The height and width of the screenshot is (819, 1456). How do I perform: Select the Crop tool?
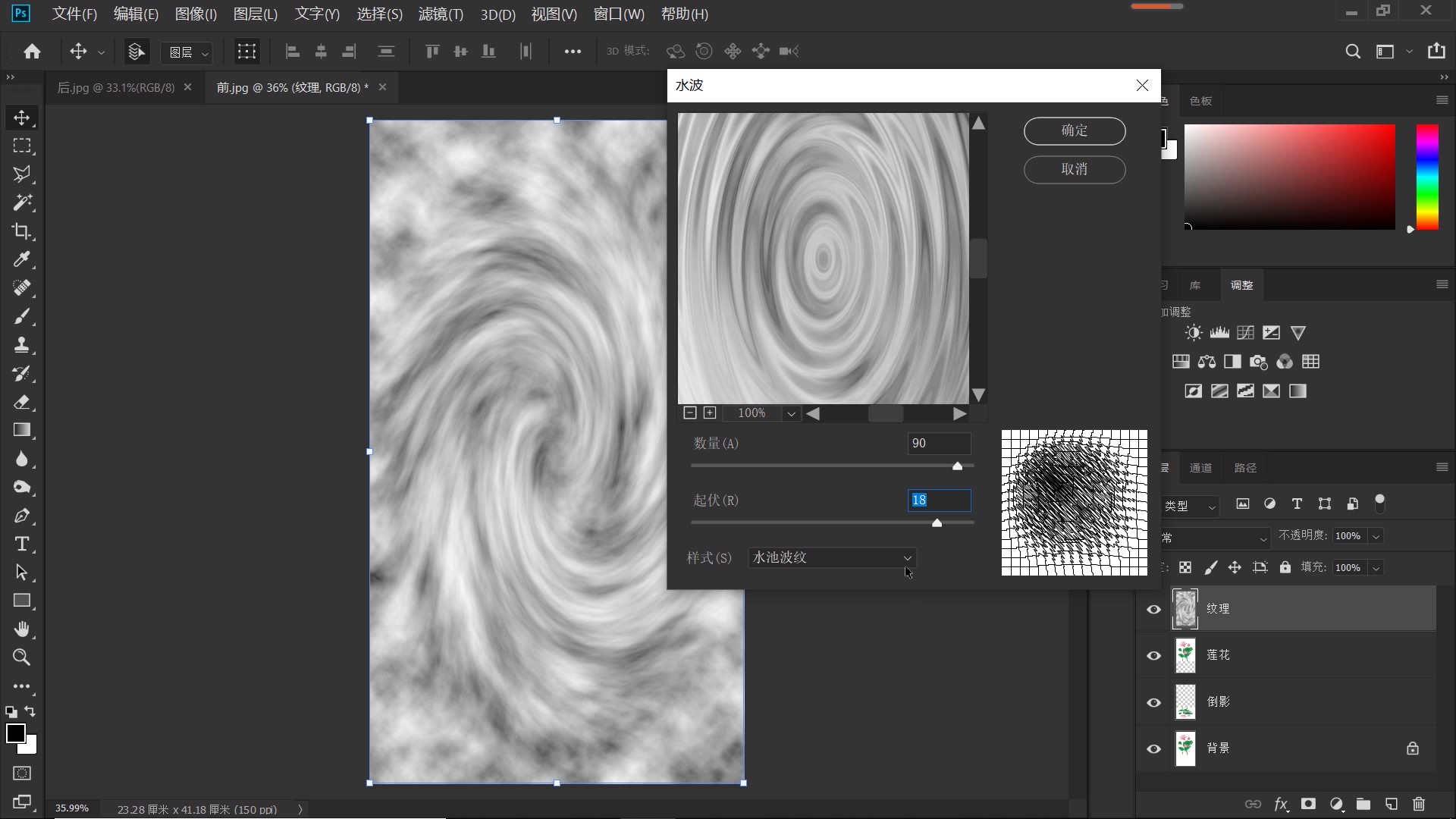[x=21, y=231]
